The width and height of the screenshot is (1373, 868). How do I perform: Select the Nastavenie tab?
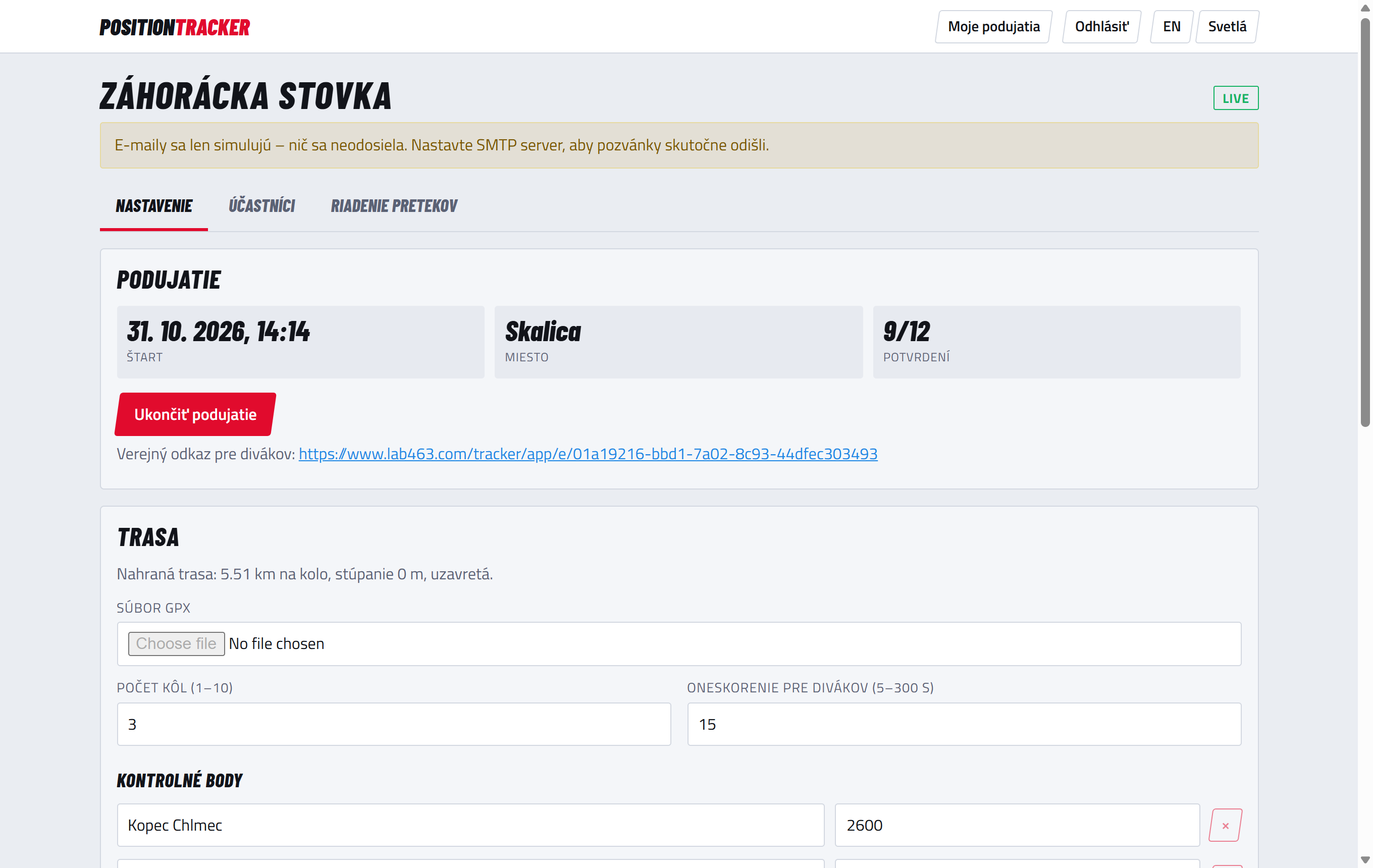click(x=154, y=206)
